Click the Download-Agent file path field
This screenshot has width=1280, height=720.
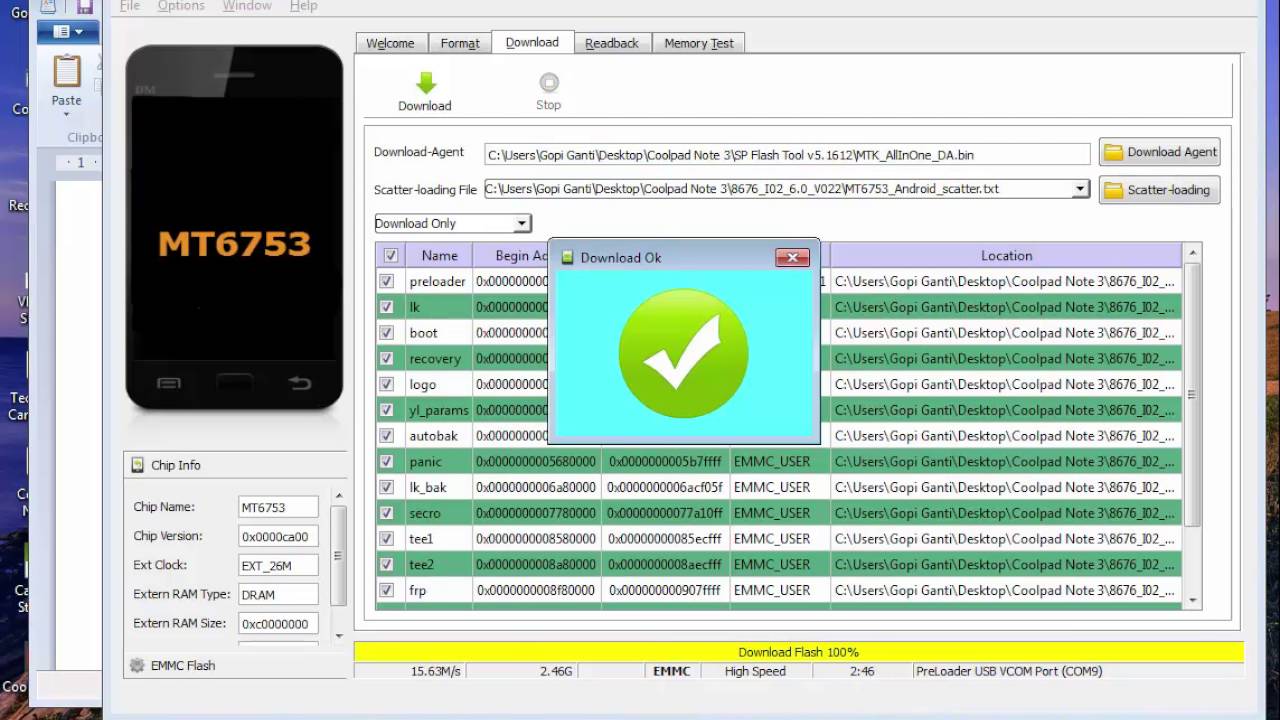[x=786, y=155]
